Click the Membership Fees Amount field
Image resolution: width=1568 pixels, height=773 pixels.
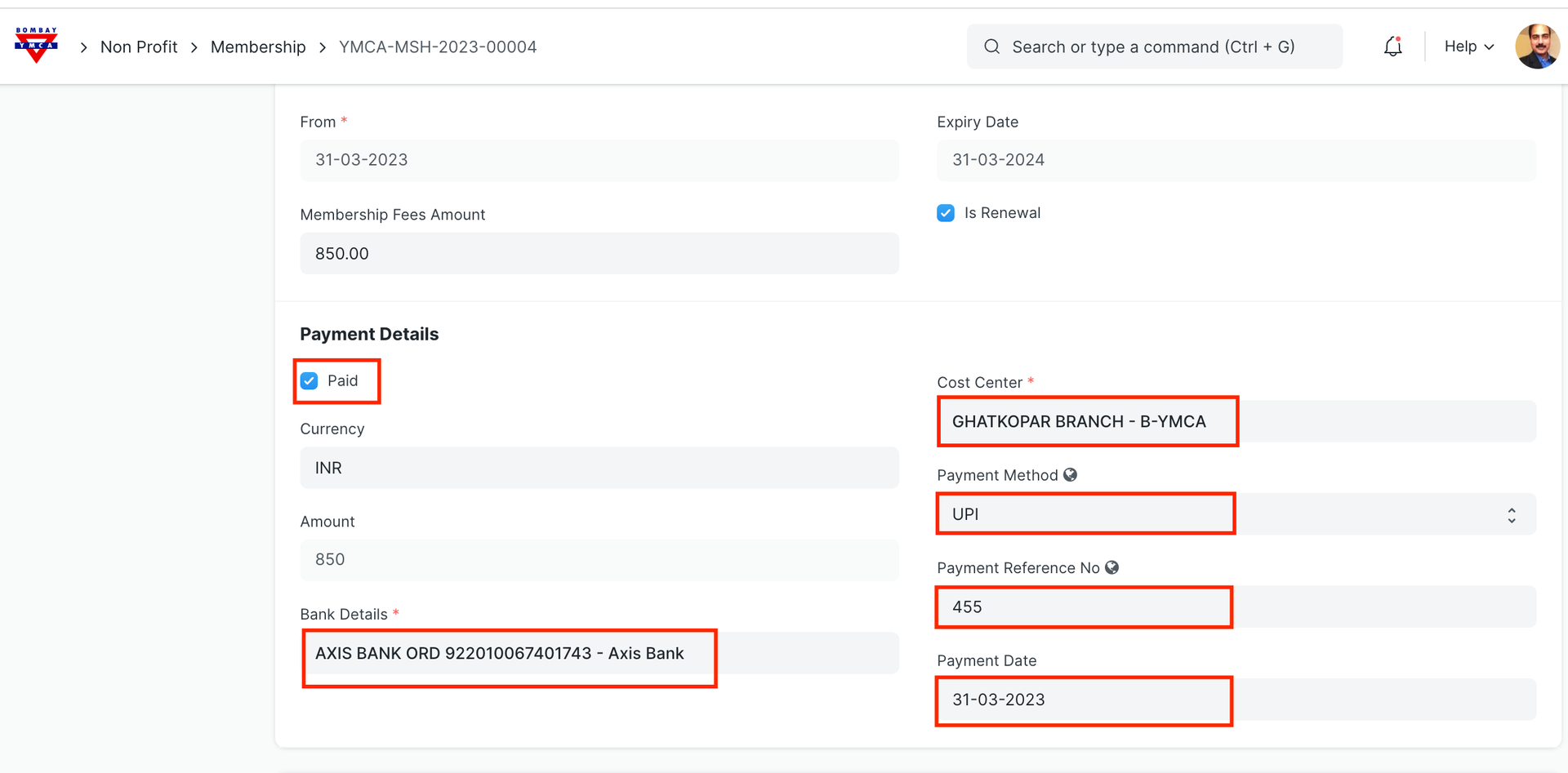[599, 254]
